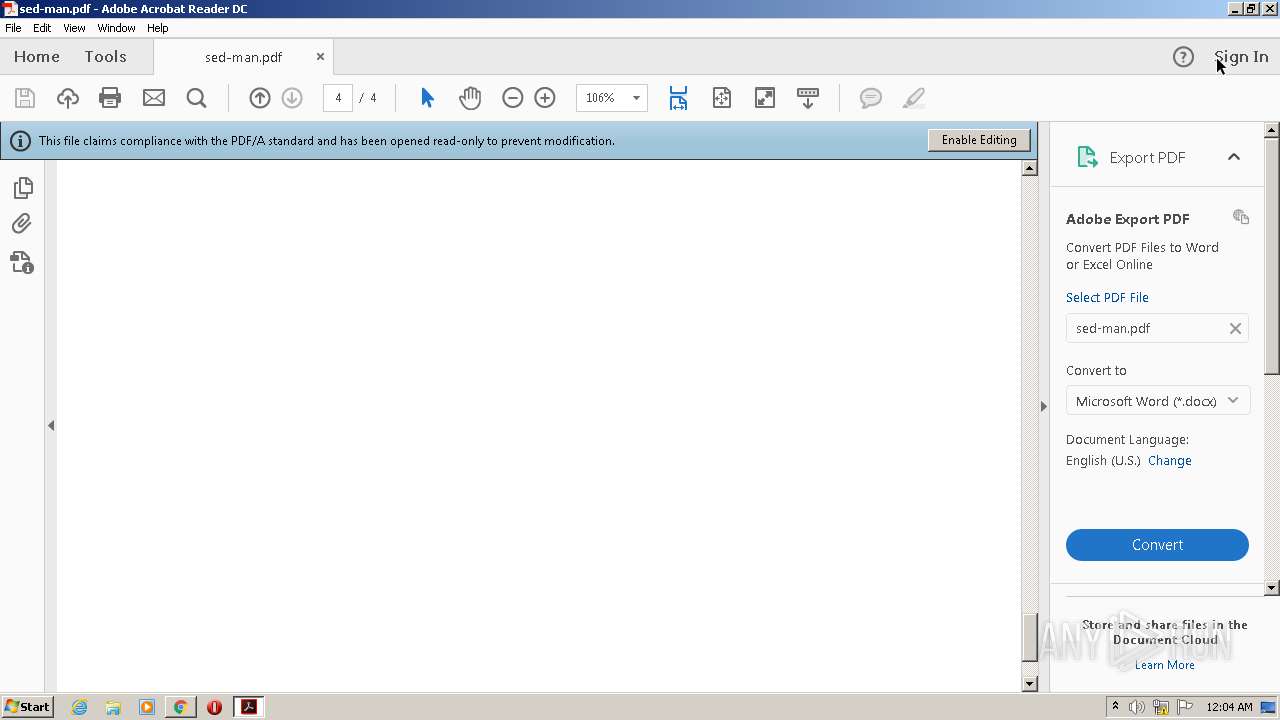Show hidden system tray icons arrow
1280x720 pixels.
pyautogui.click(x=1115, y=706)
